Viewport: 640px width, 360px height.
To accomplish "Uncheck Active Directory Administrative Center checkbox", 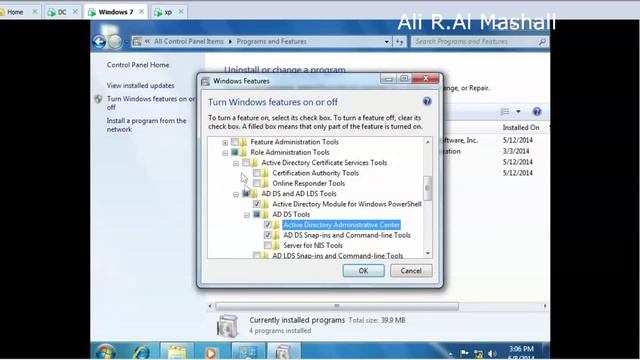I will [x=268, y=224].
